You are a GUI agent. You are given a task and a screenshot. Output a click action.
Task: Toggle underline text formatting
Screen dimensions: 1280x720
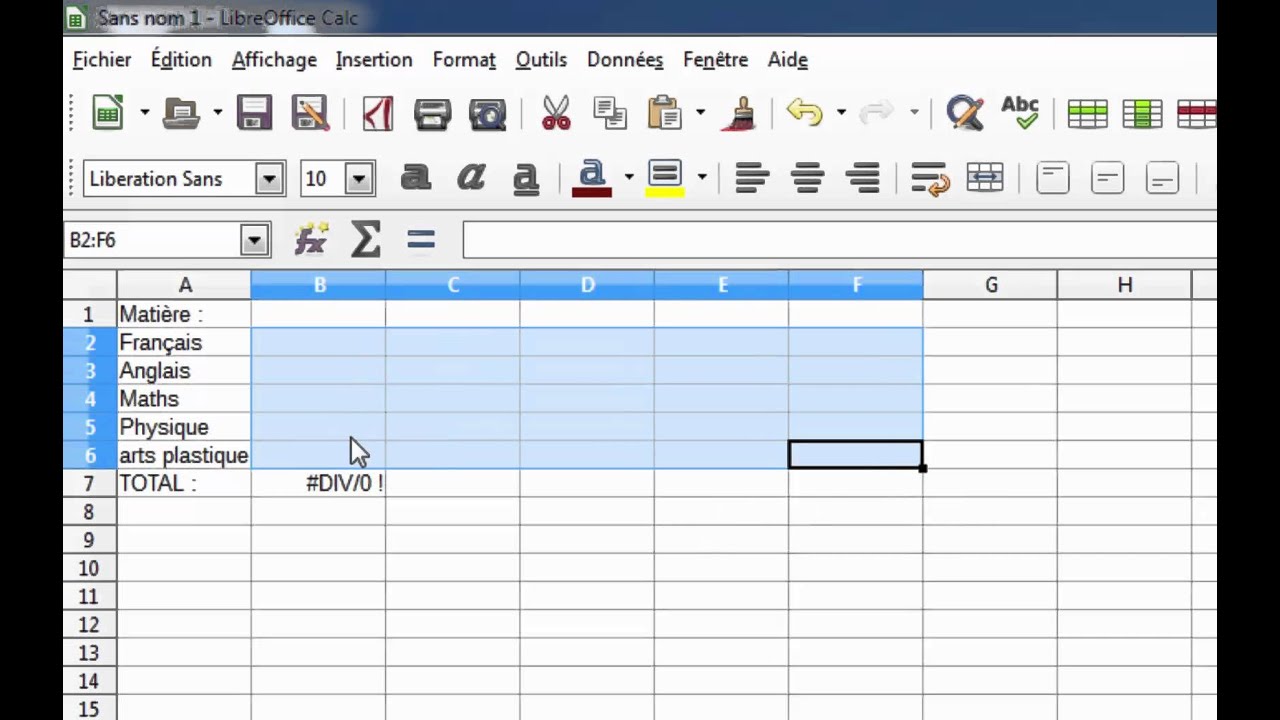525,179
